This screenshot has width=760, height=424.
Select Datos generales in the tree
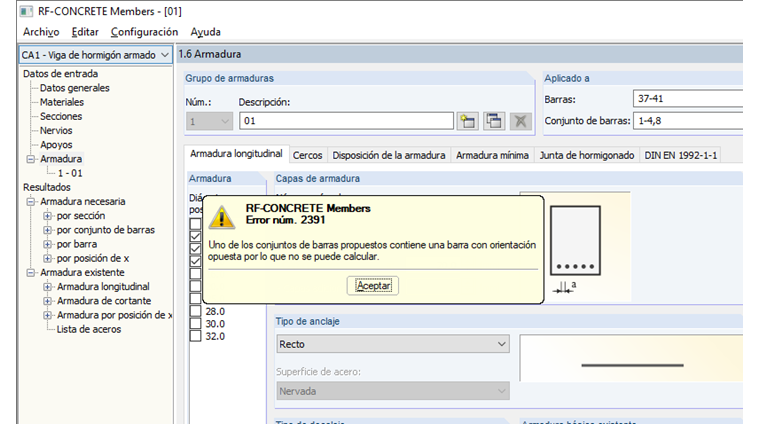pos(75,88)
